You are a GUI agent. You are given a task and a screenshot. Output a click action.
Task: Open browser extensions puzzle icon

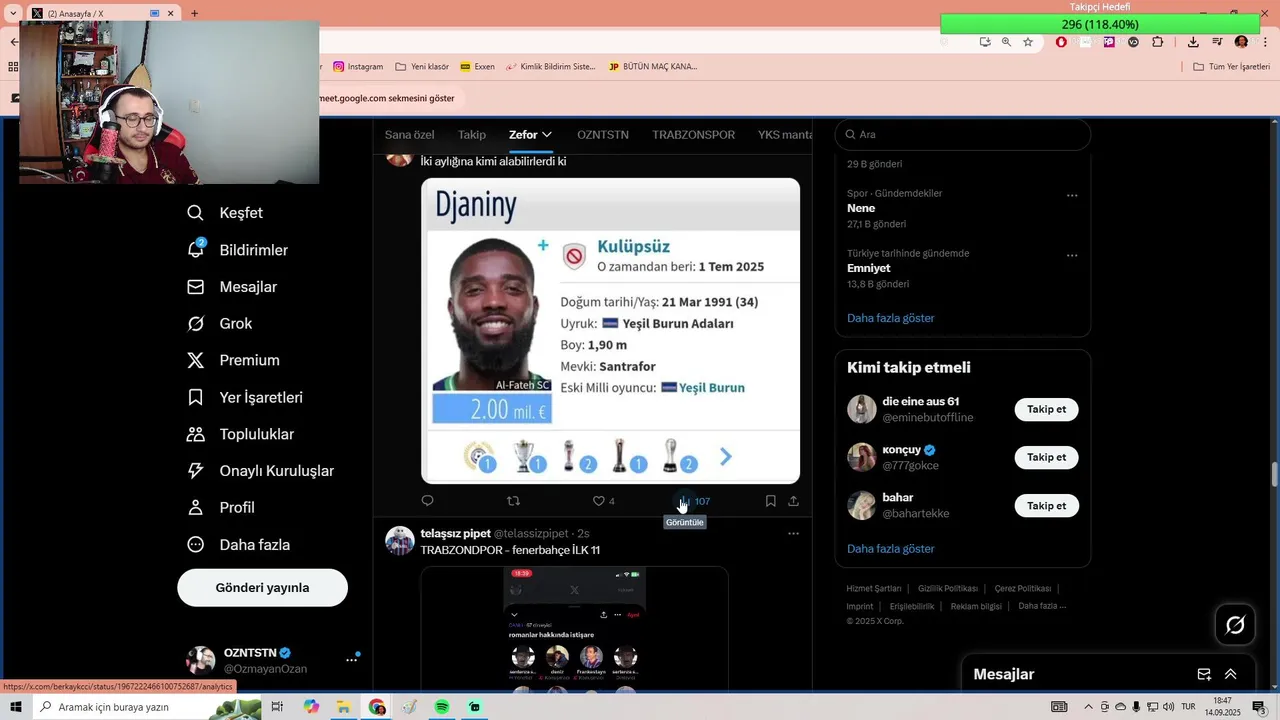tap(1158, 42)
